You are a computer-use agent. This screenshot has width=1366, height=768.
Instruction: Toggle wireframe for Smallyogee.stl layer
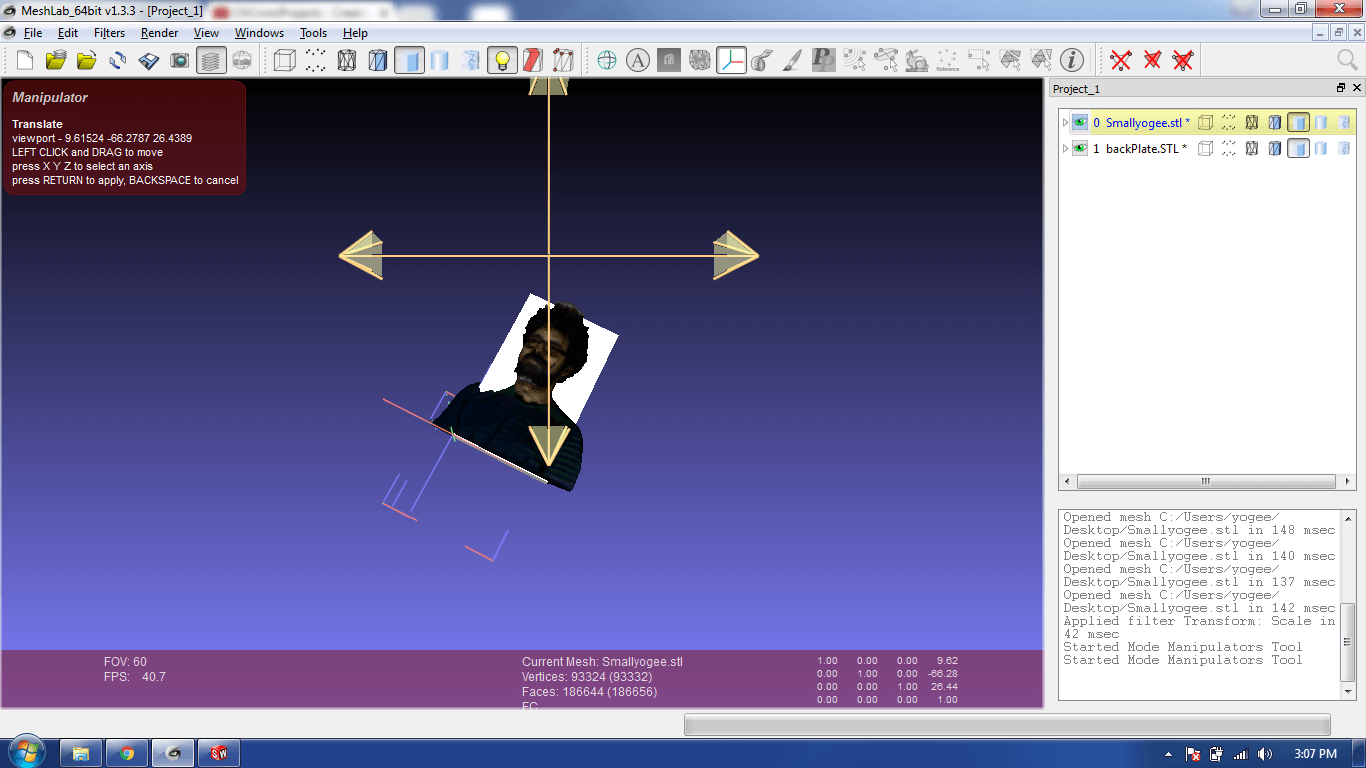pyautogui.click(x=1251, y=123)
